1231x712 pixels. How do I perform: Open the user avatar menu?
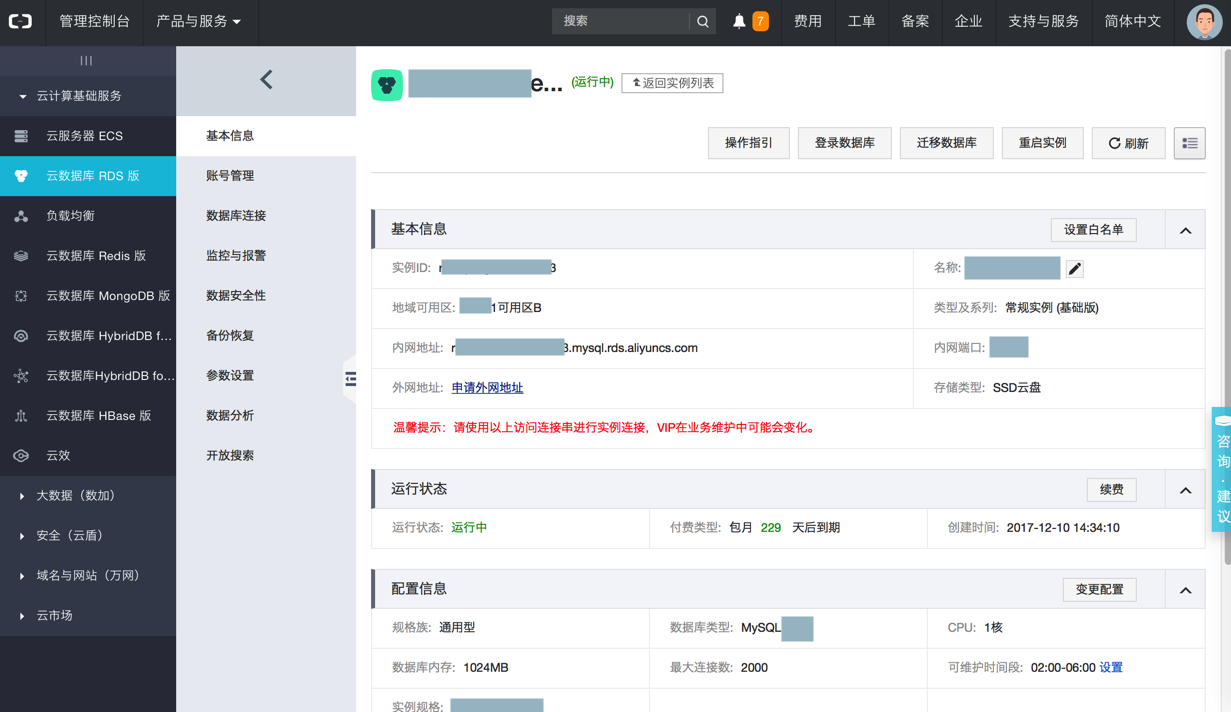coord(1204,21)
